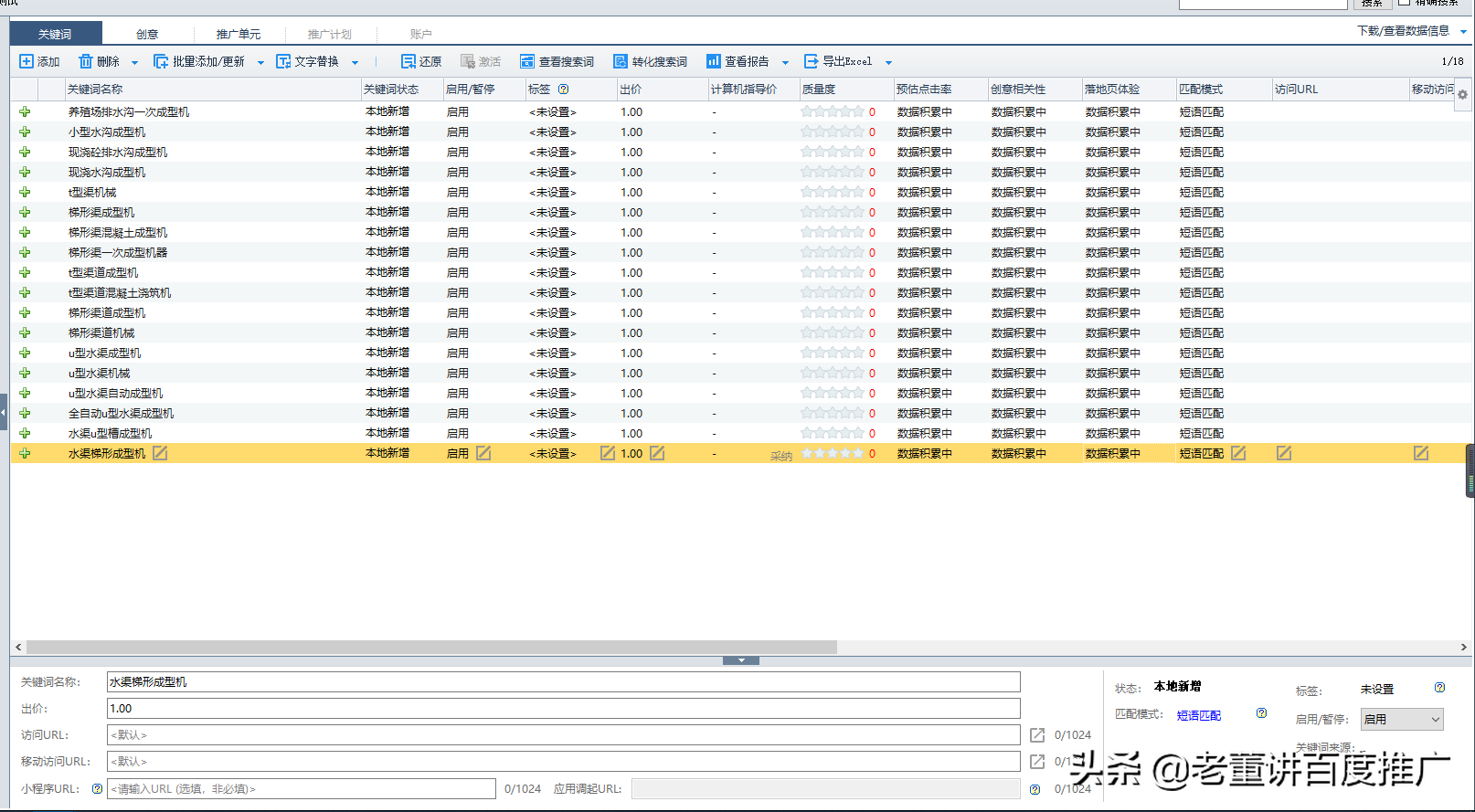Switch to the 账户 tab
This screenshot has height=812, width=1475.
(420, 34)
